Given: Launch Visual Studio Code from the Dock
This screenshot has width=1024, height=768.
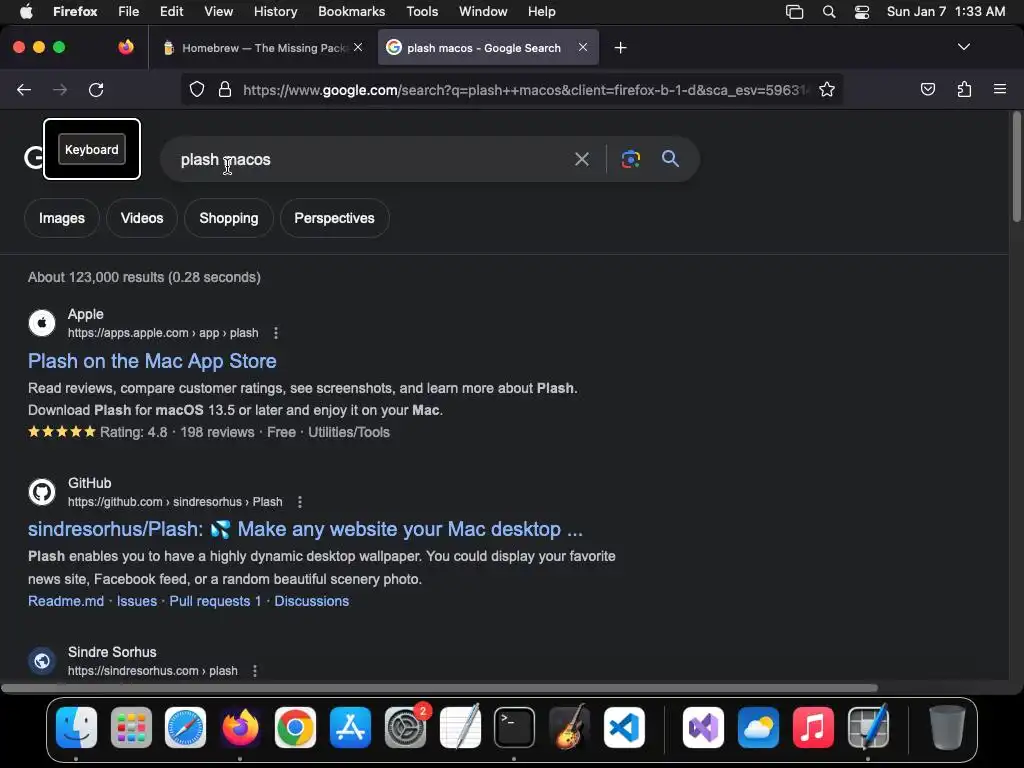Looking at the screenshot, I should [624, 728].
